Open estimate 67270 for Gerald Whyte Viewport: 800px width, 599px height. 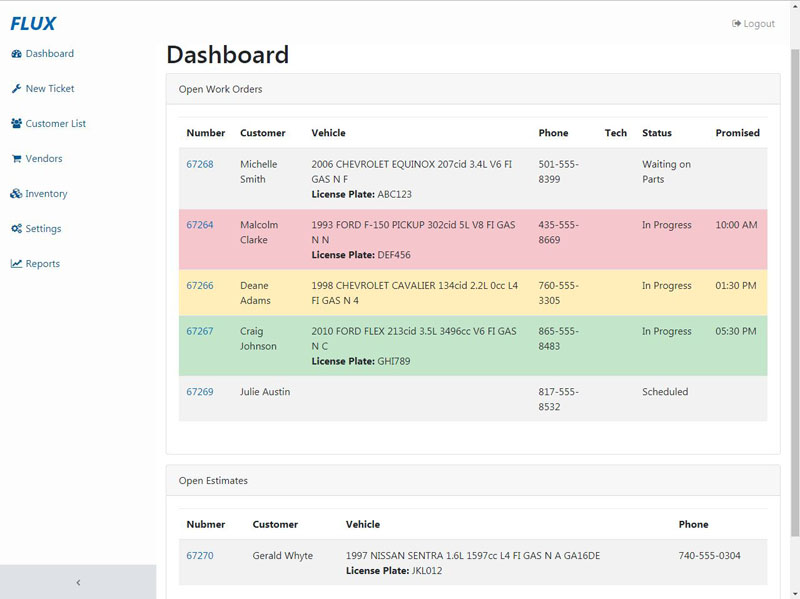200,556
